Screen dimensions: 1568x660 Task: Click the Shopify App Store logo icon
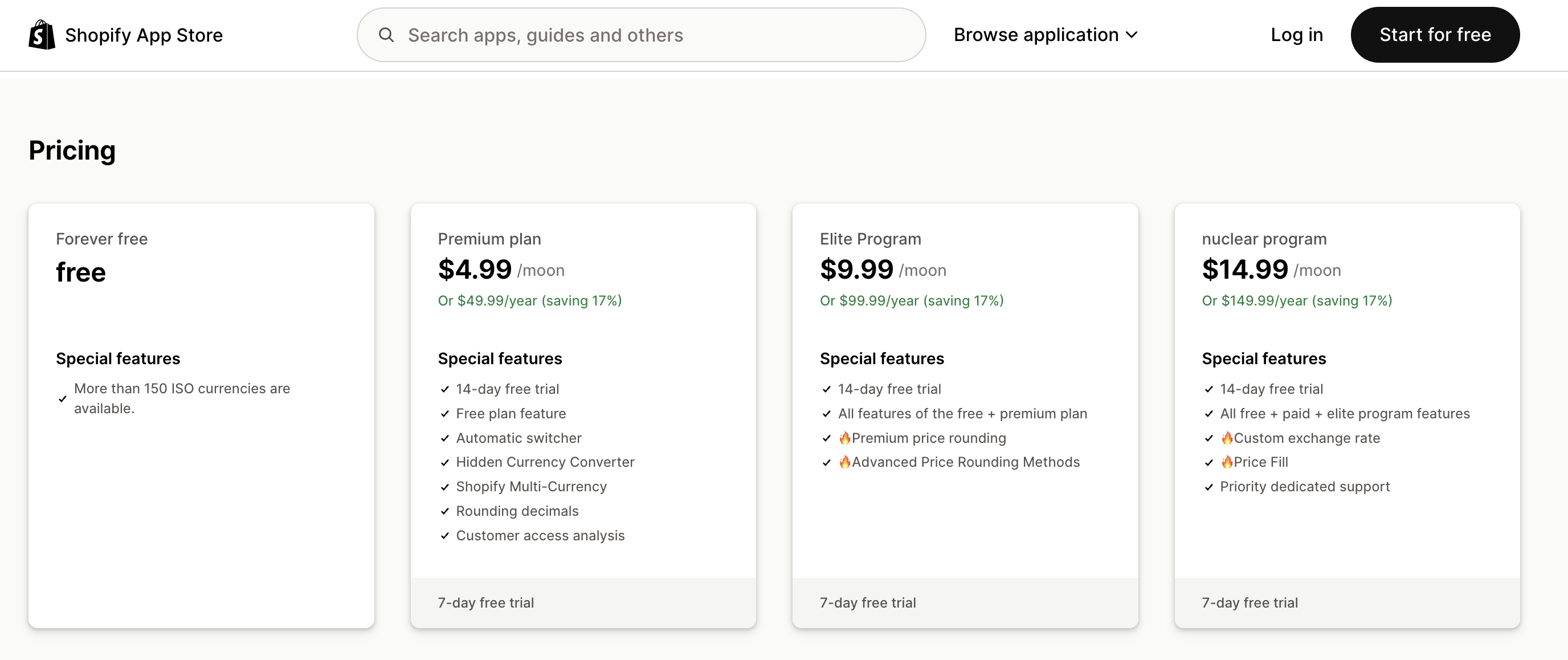[41, 35]
